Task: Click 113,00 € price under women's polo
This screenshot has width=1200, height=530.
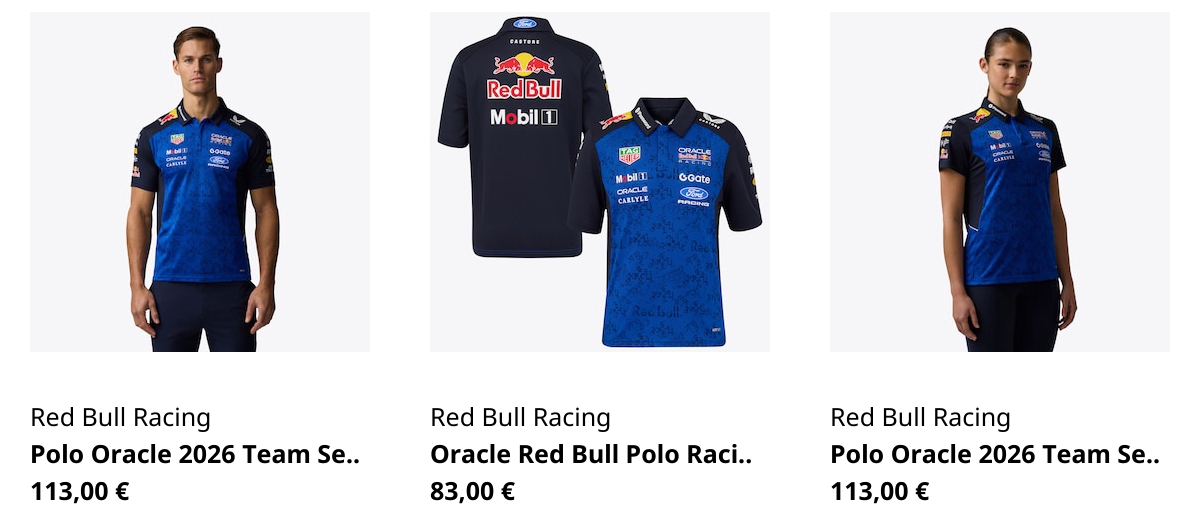Action: 880,492
